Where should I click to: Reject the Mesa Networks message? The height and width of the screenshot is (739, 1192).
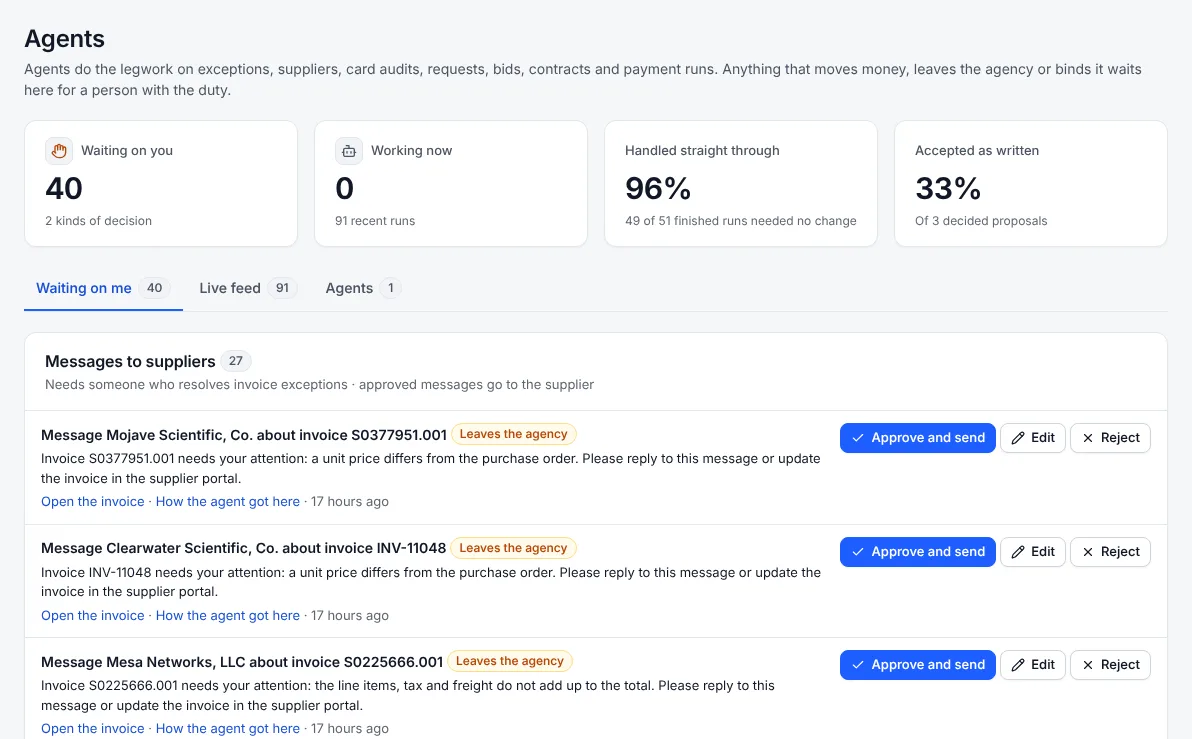pos(1111,665)
